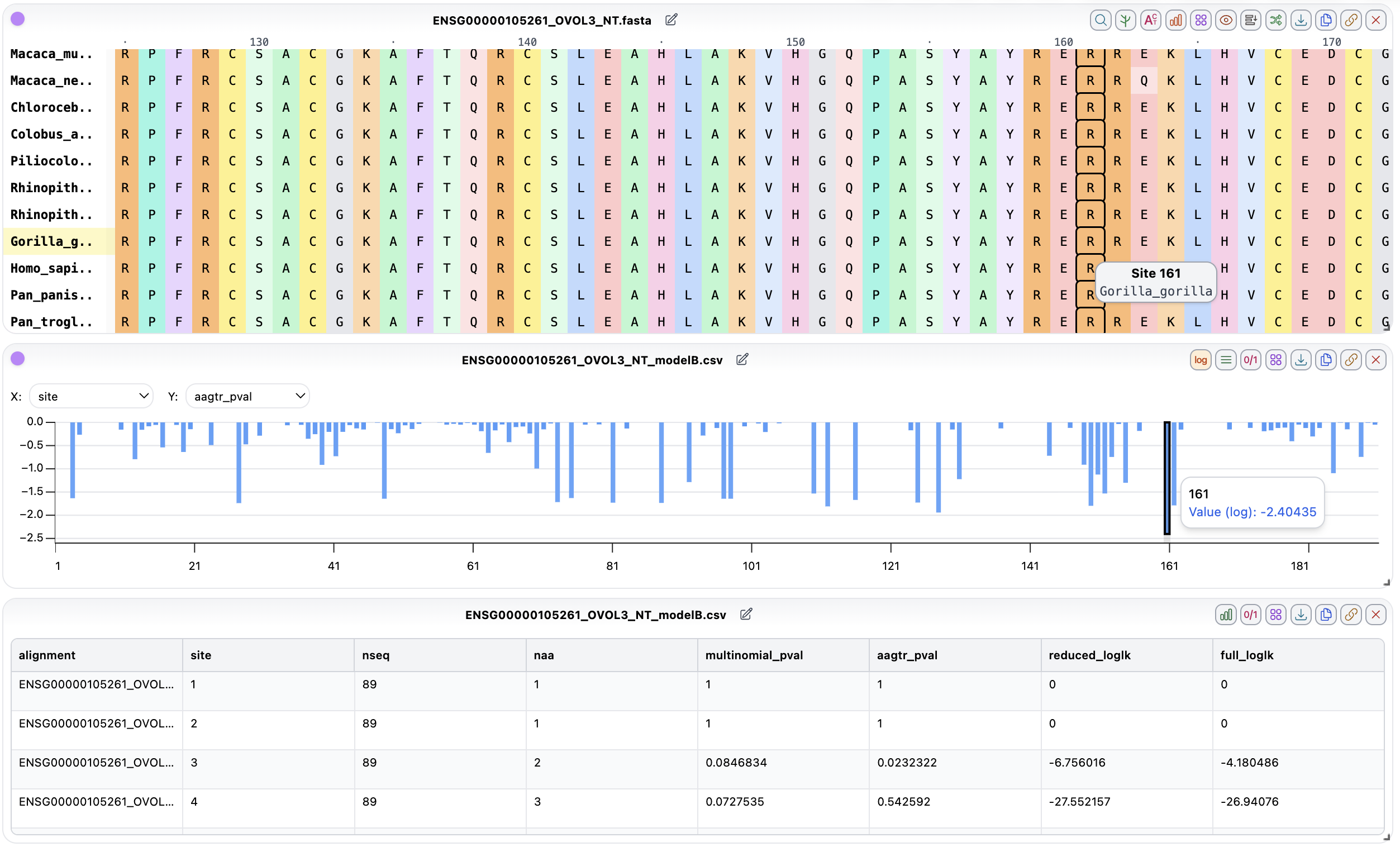Click the green lines menu icon in chart toolbar

1226,360
